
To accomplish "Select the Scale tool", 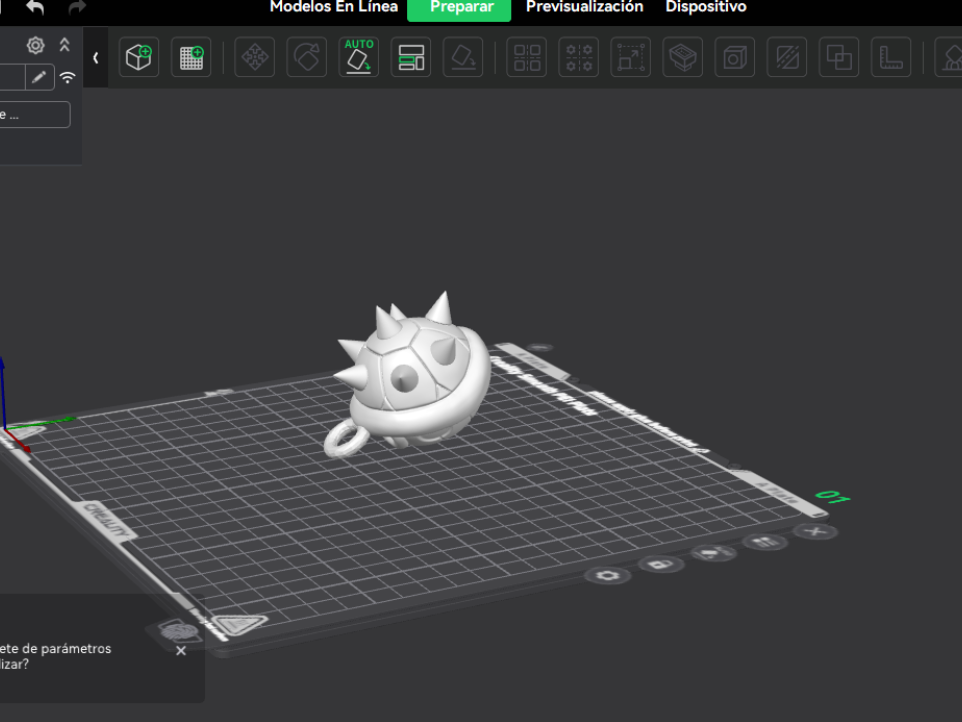I will pyautogui.click(x=631, y=57).
